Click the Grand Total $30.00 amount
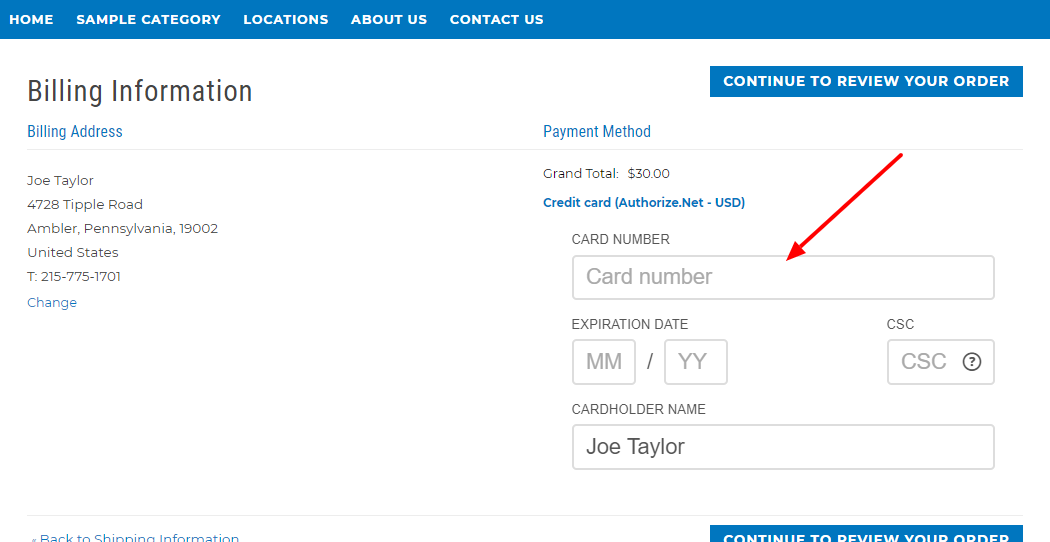The width and height of the screenshot is (1050, 542). tap(648, 174)
